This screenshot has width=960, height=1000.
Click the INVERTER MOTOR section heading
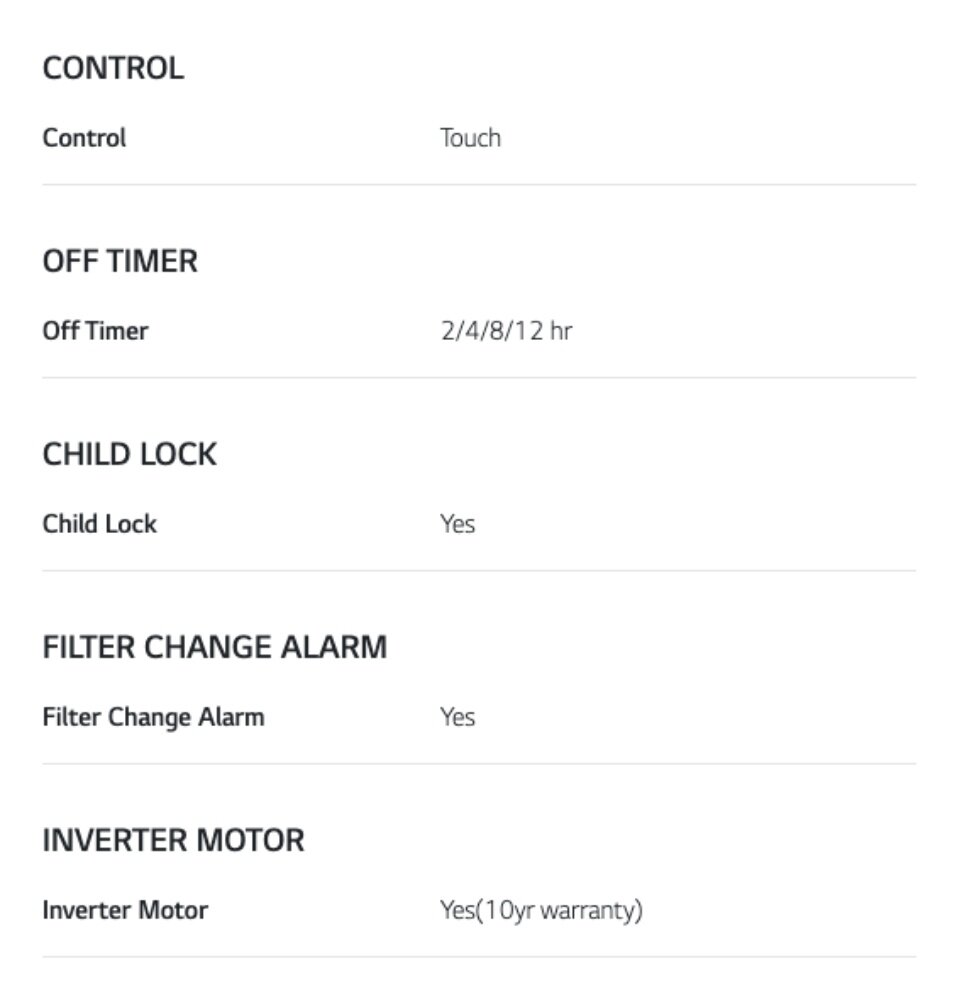(x=173, y=841)
